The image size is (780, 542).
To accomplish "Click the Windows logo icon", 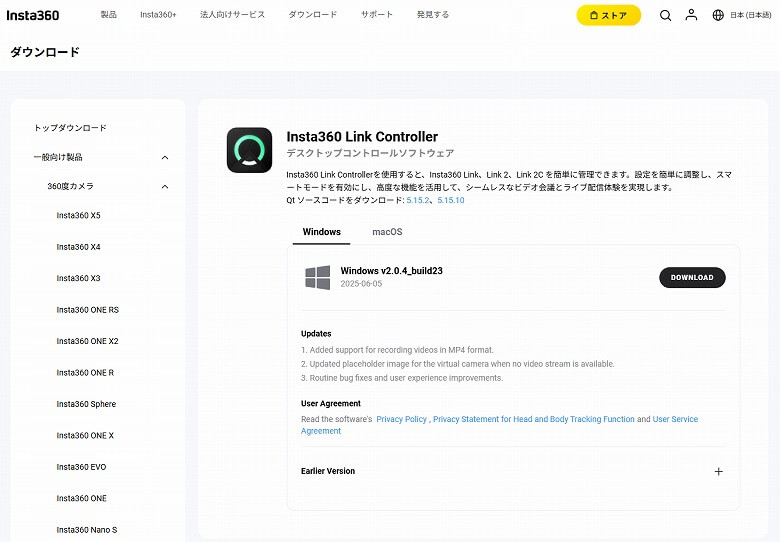I will (x=318, y=277).
